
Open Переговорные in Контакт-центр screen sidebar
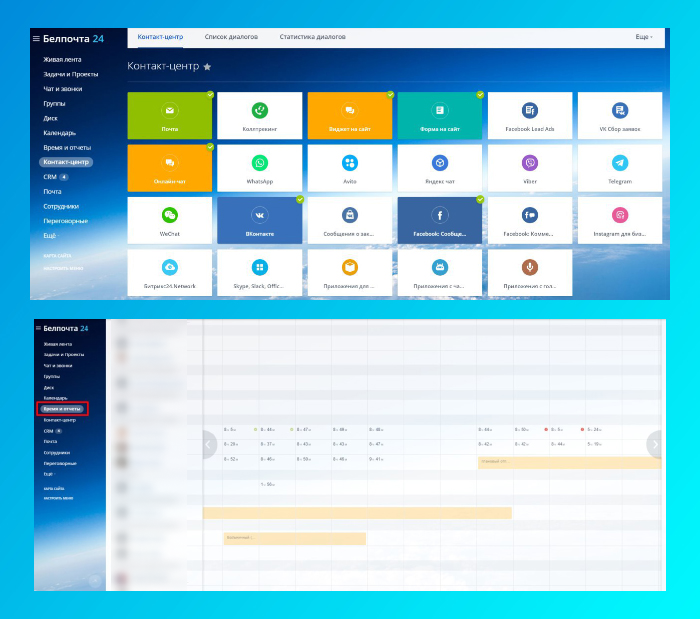(x=66, y=221)
